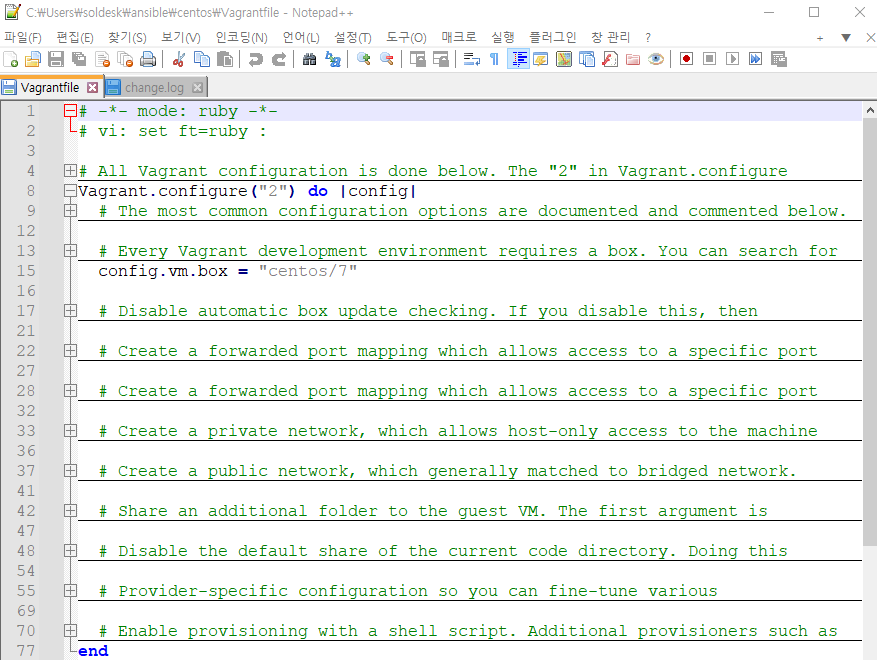Viewport: 877px width, 660px height.
Task: Stop macro recording button
Action: [x=709, y=59]
